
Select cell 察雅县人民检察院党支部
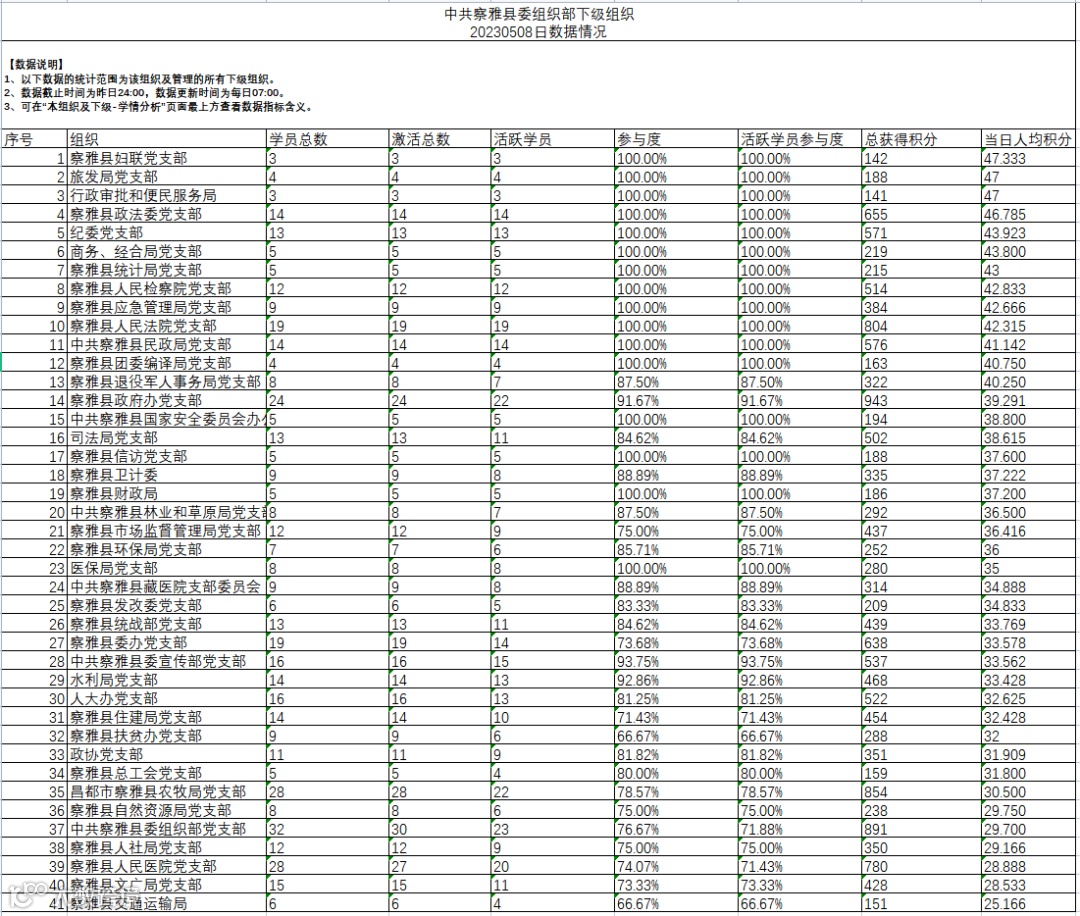(x=167, y=289)
